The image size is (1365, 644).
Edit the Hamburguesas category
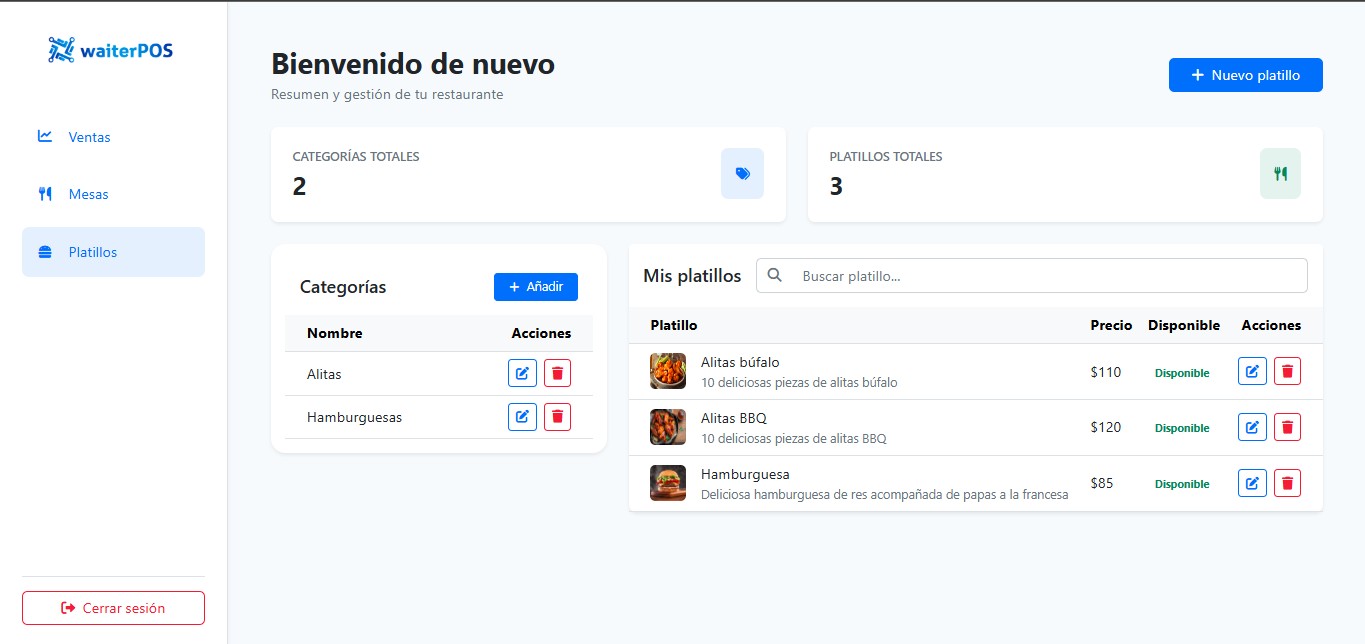tap(522, 417)
